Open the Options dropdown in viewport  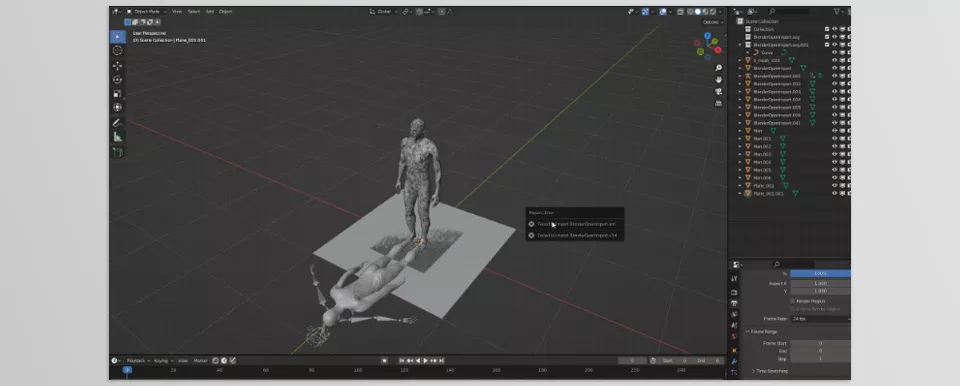(x=712, y=22)
